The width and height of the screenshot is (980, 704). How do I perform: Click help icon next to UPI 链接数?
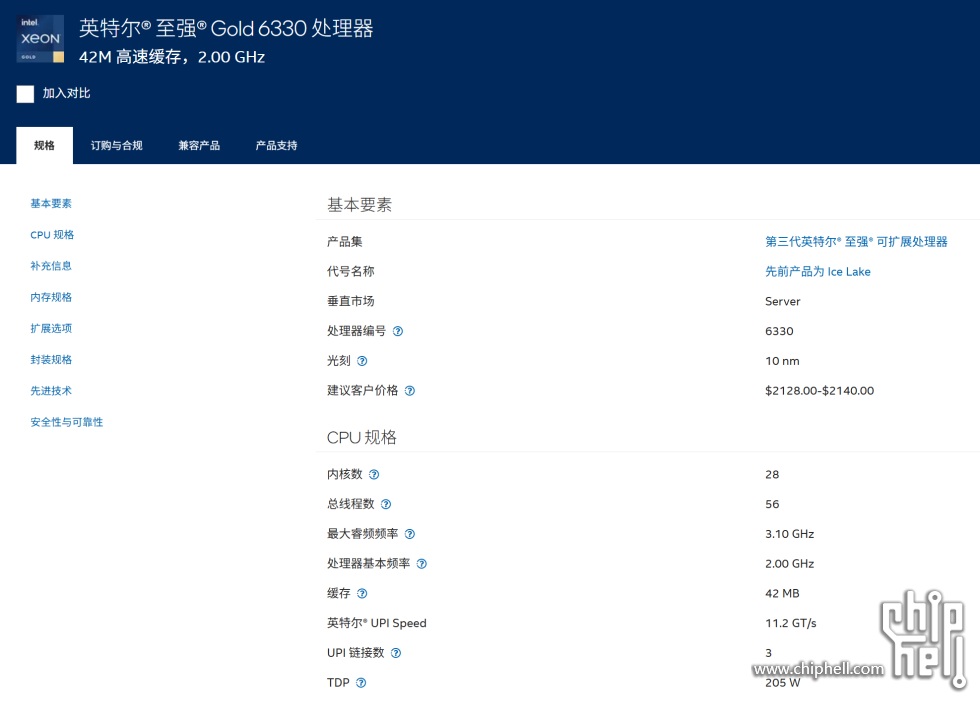coord(396,653)
